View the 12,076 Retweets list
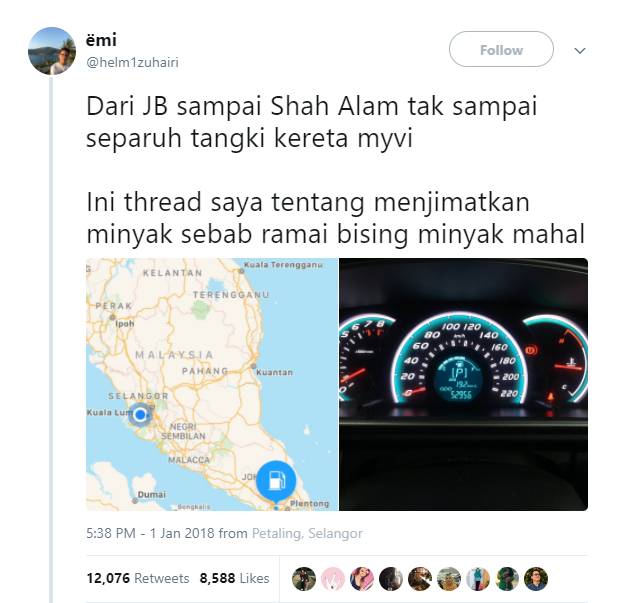618x603 pixels. click(x=138, y=578)
